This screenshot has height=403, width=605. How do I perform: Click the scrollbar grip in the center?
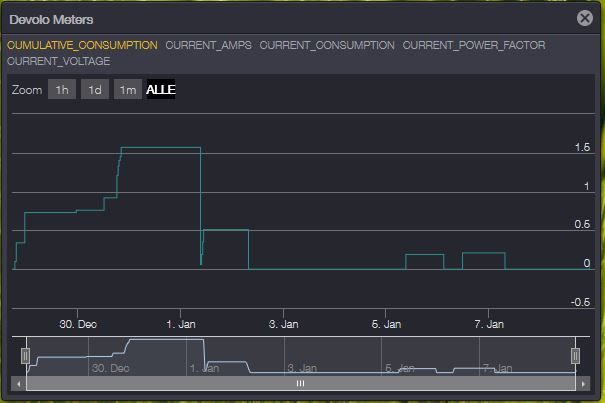coord(299,383)
